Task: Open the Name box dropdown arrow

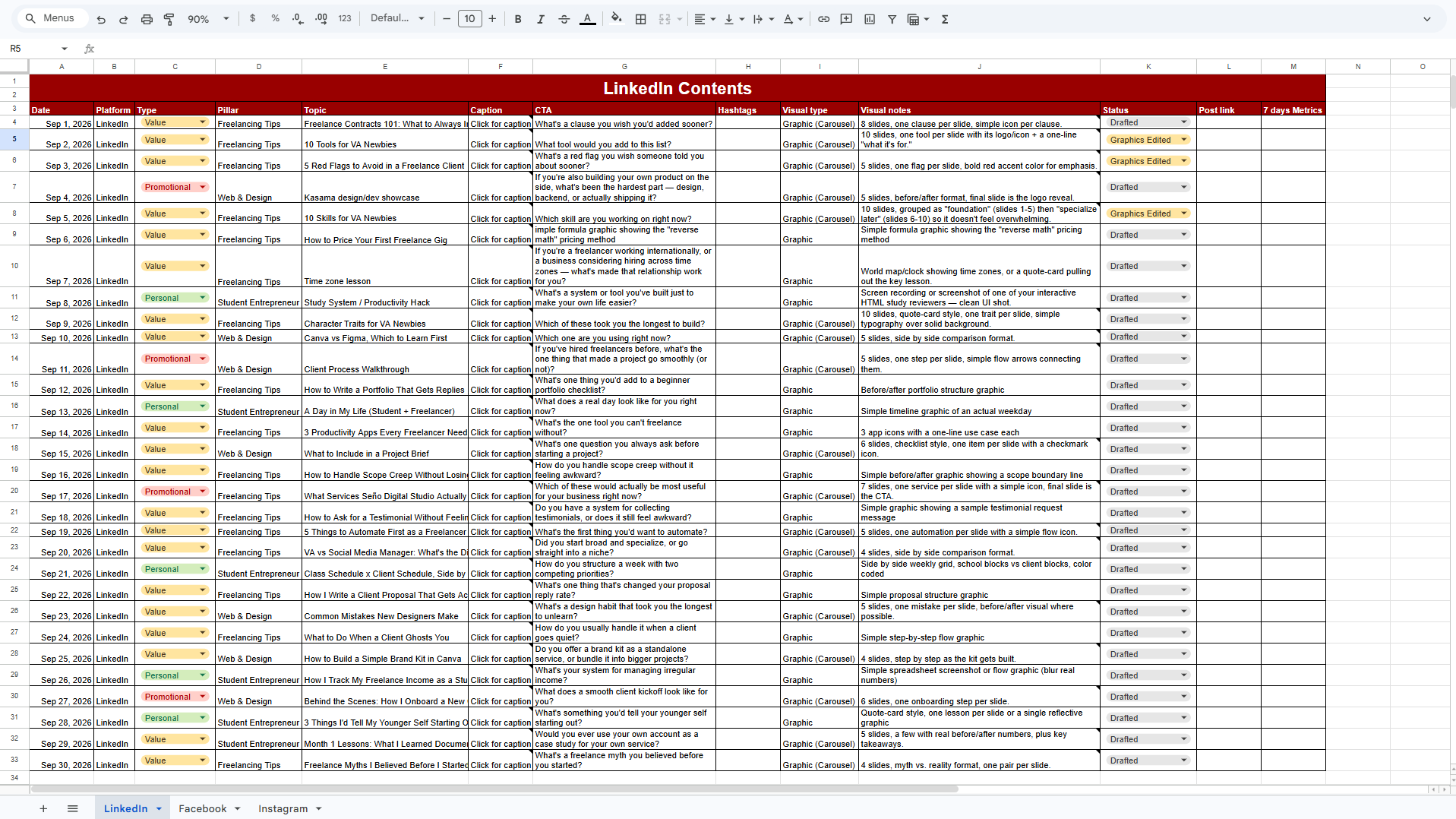Action: (65, 49)
